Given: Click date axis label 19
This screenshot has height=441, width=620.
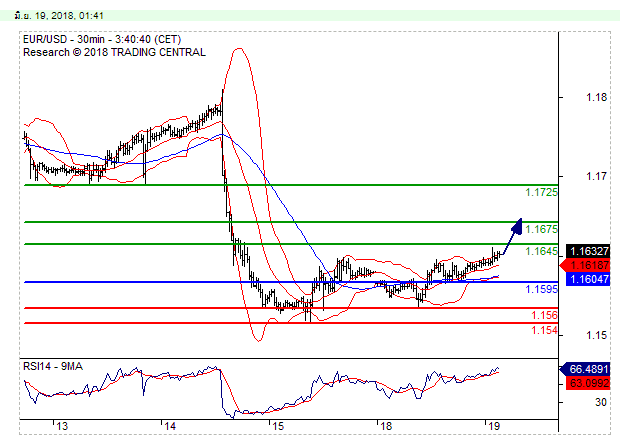Looking at the screenshot, I should pos(493,426).
